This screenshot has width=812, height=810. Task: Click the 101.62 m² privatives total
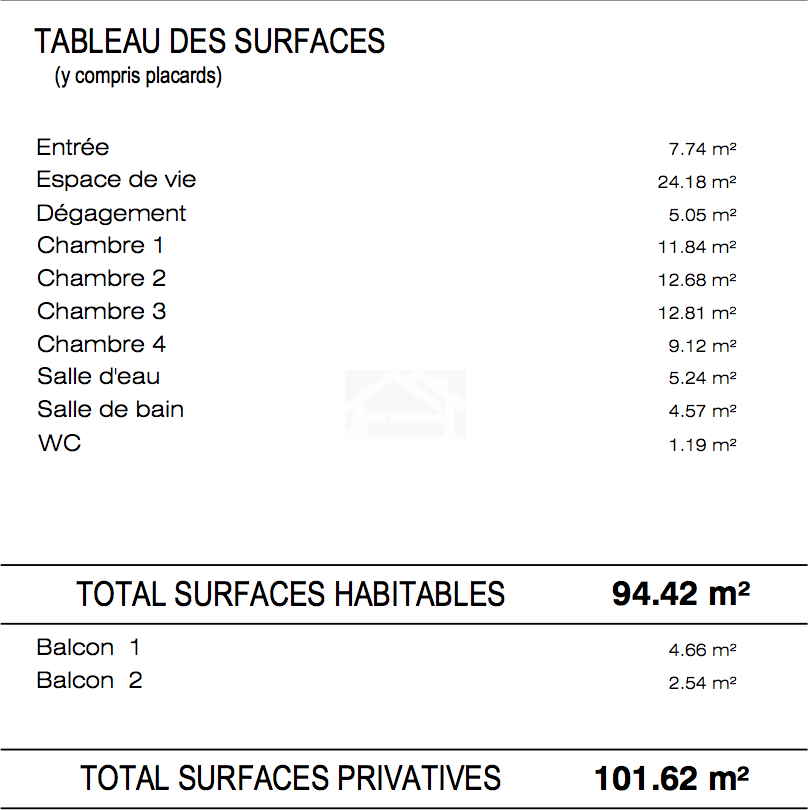[672, 778]
